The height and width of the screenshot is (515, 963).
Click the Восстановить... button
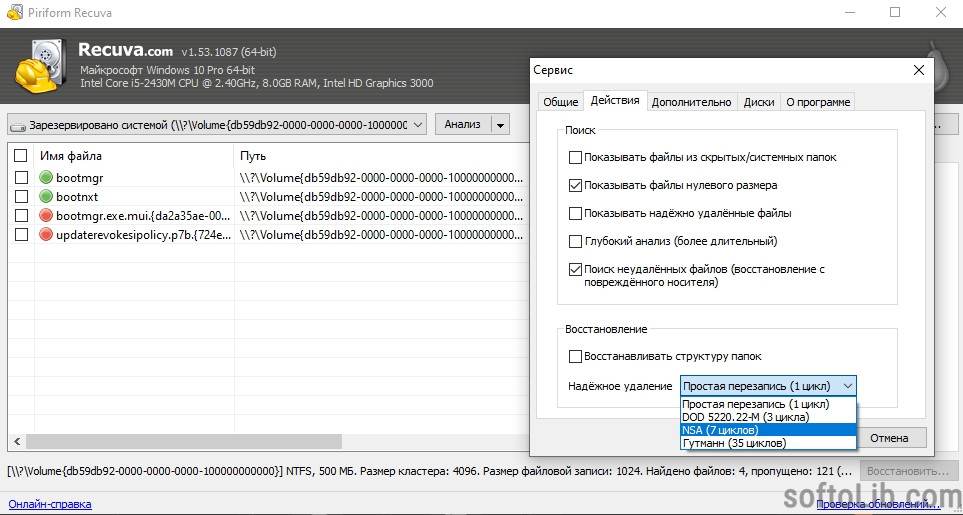tap(908, 471)
